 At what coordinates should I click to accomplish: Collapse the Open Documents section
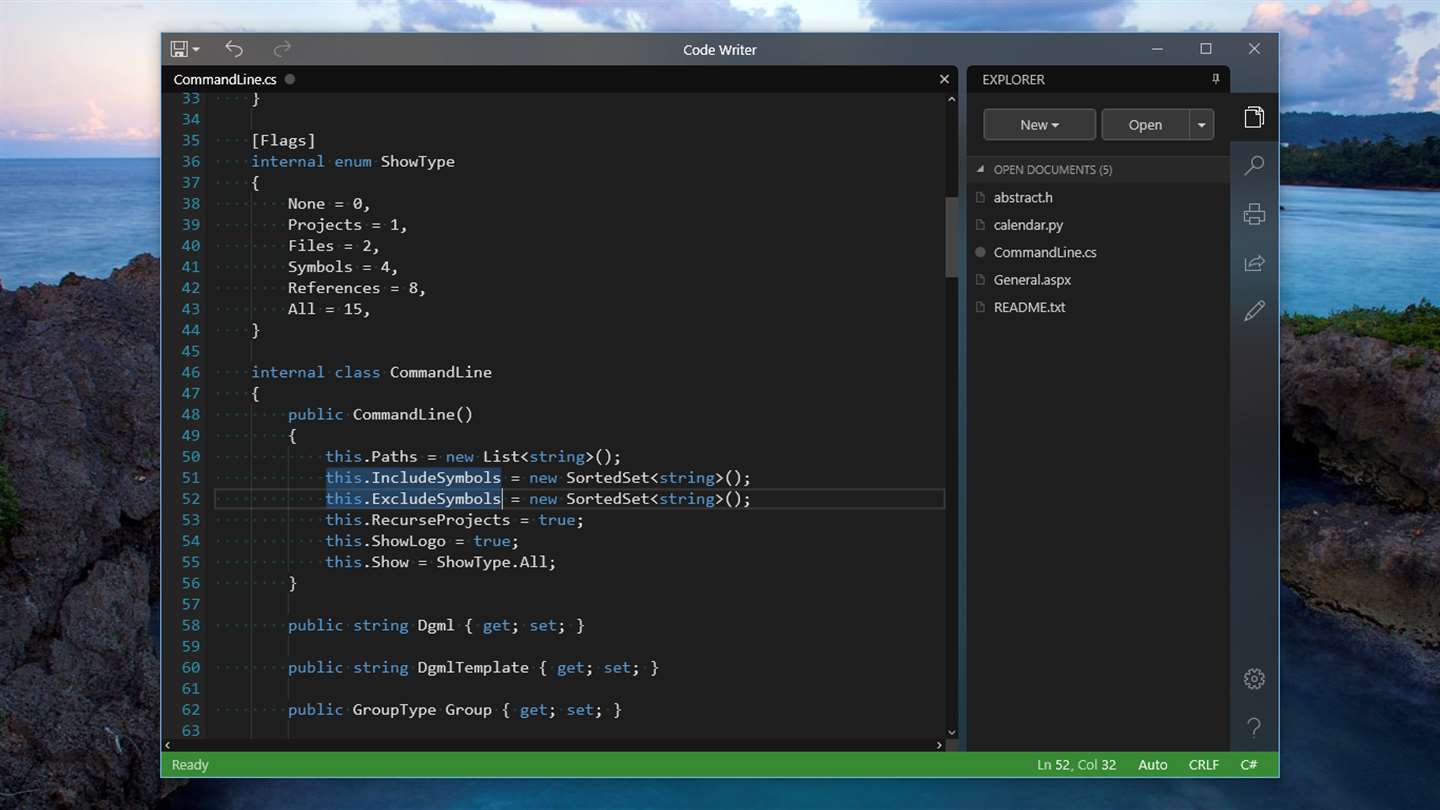981,170
